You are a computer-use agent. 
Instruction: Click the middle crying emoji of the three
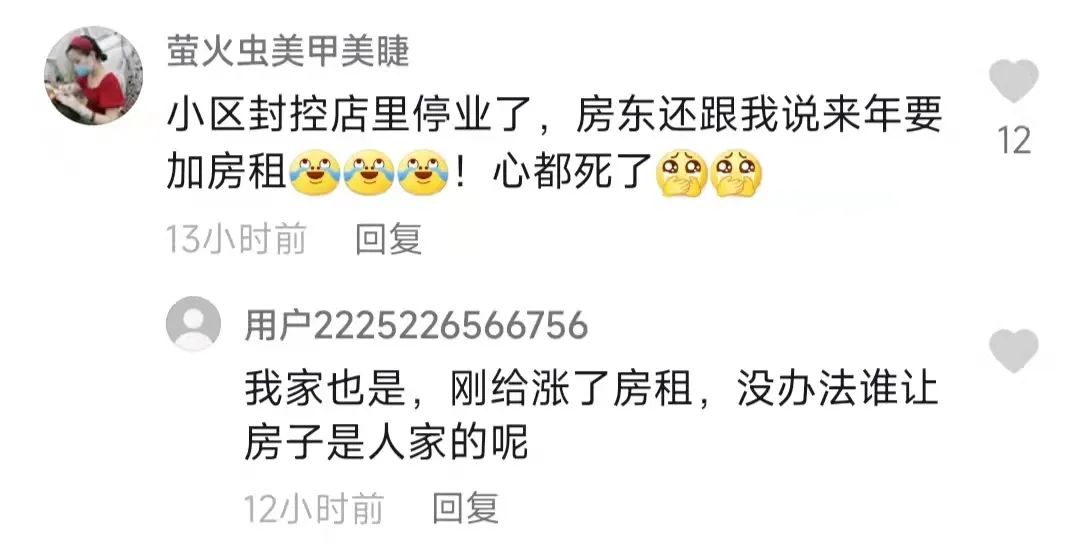[x=369, y=172]
